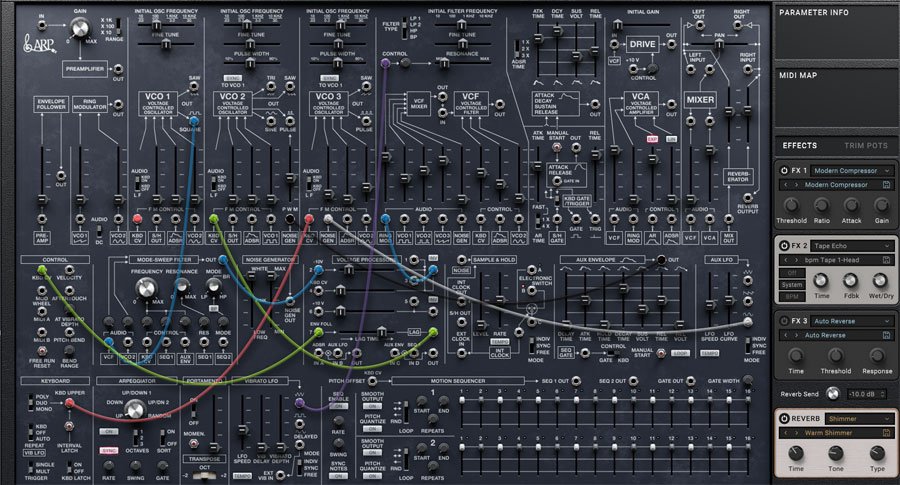Save the FX 2 bpm Tape 1-Head preset
Image resolution: width=900 pixels, height=485 pixels.
pyautogui.click(x=886, y=260)
